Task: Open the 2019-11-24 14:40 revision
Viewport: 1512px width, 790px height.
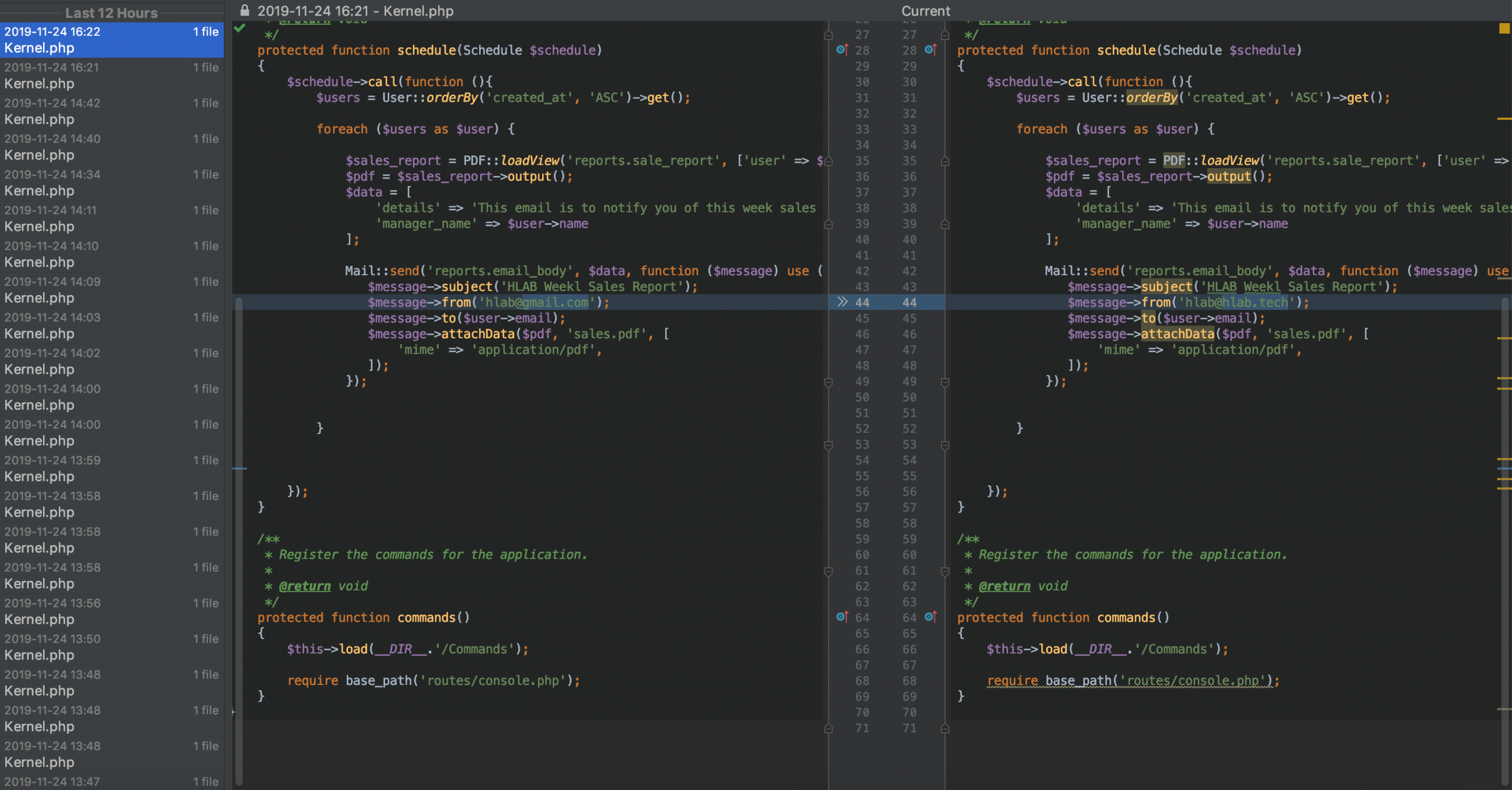Action: [x=112, y=147]
